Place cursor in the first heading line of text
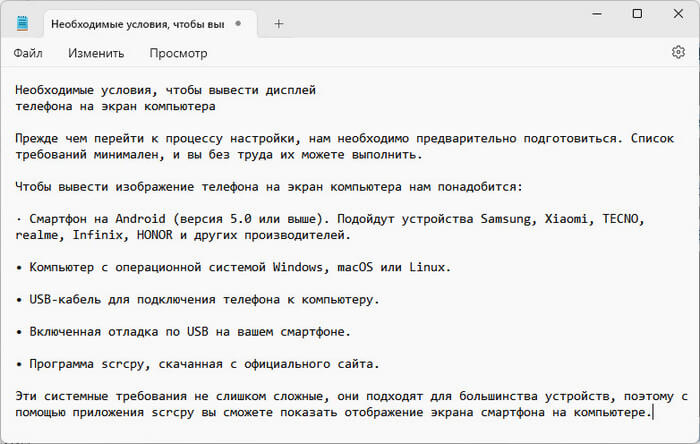The width and height of the screenshot is (700, 444). coord(165,90)
